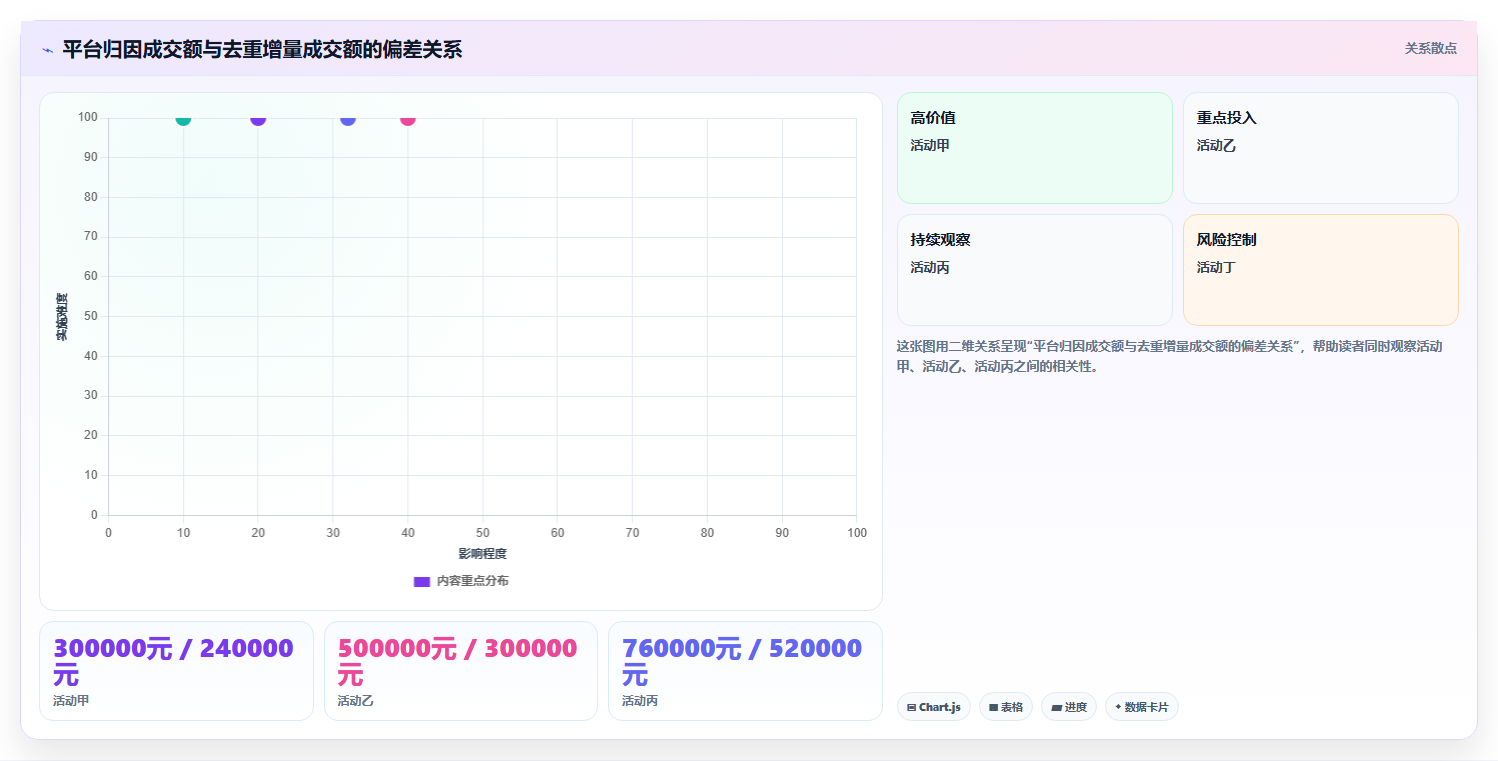Toggle the 内容重点分布 legend item
Image resolution: width=1498 pixels, height=761 pixels.
point(461,581)
